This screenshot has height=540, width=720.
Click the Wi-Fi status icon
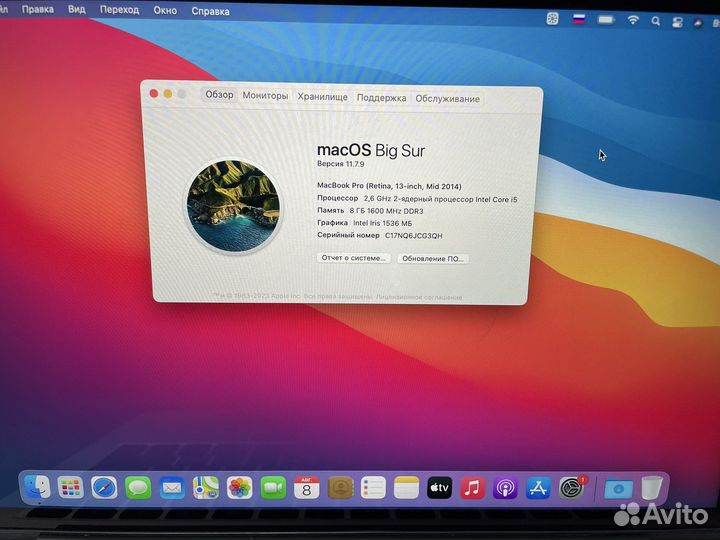pos(633,20)
